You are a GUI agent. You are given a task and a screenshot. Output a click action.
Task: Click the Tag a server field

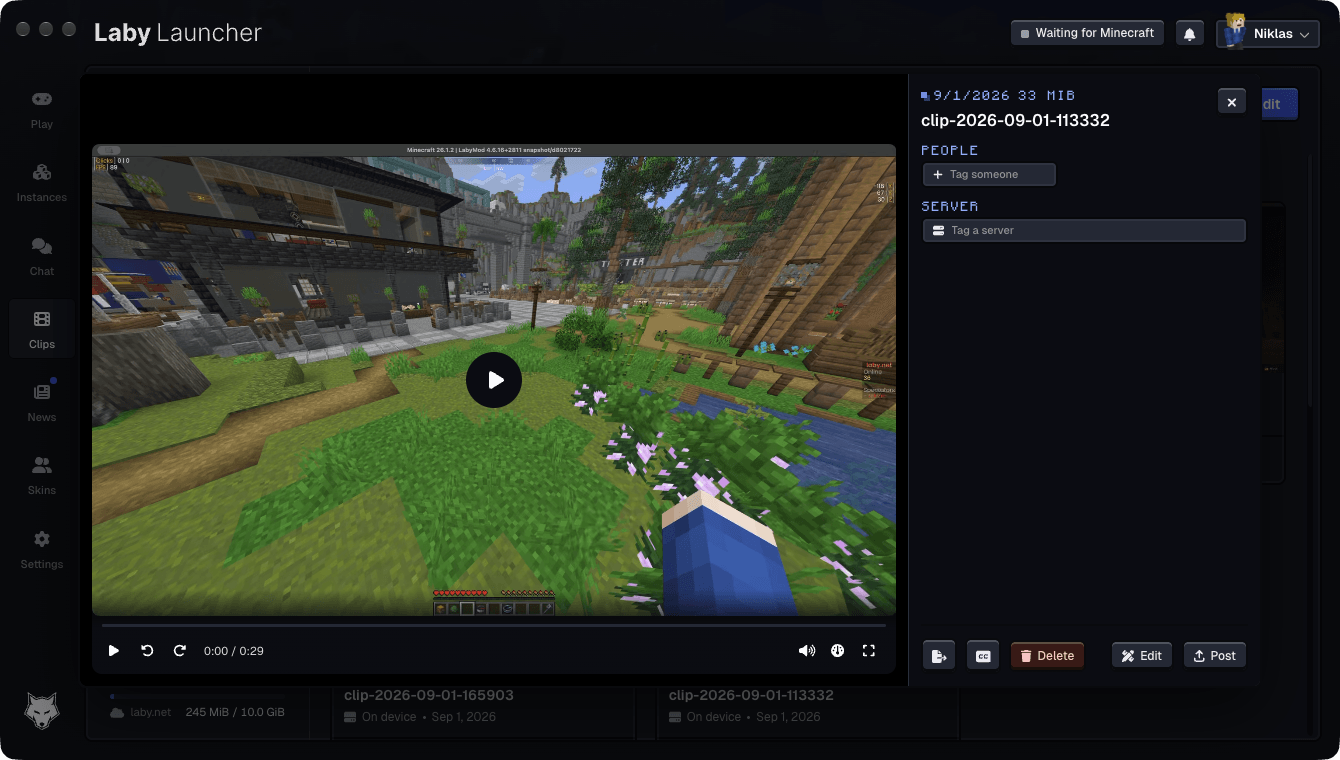pos(1084,230)
